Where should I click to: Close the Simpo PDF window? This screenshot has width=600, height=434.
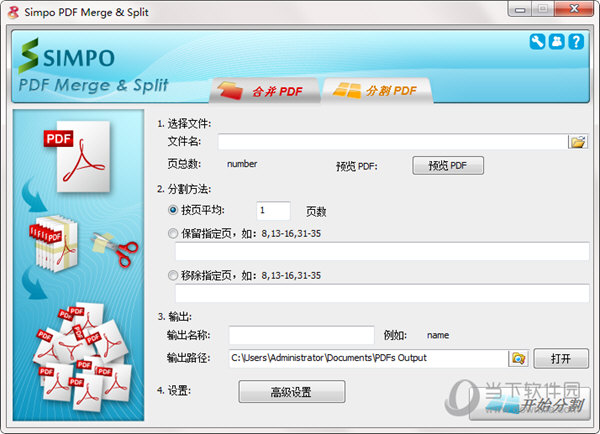(574, 9)
